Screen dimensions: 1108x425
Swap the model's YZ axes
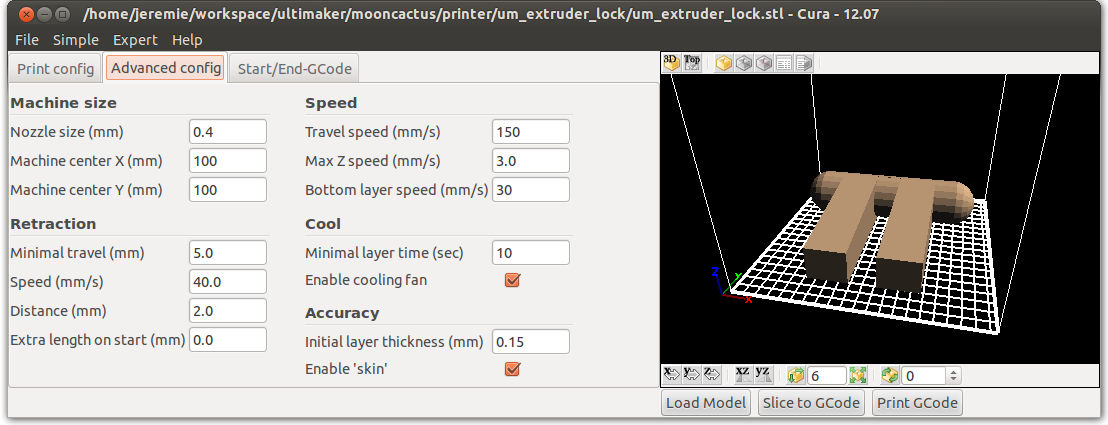[x=762, y=375]
